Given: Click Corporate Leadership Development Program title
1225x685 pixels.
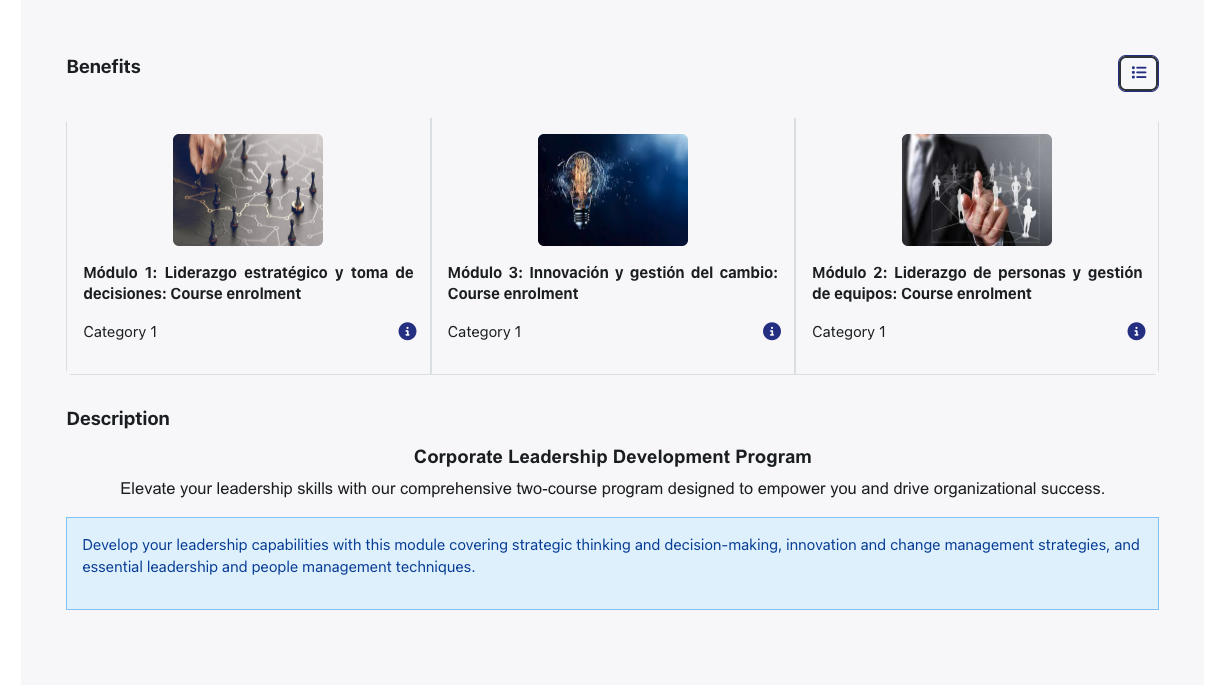Looking at the screenshot, I should [x=613, y=457].
